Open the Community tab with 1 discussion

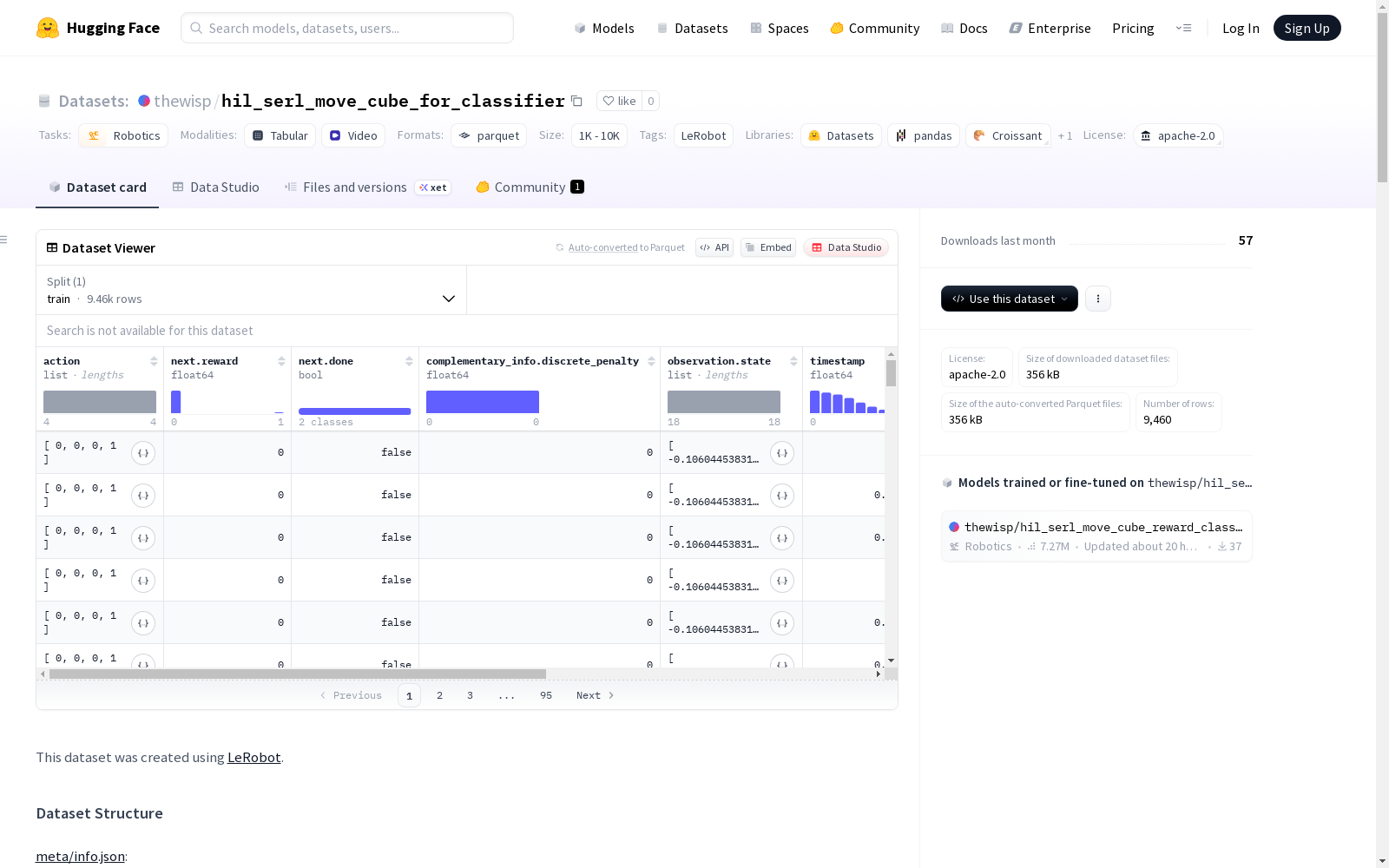pos(530,187)
